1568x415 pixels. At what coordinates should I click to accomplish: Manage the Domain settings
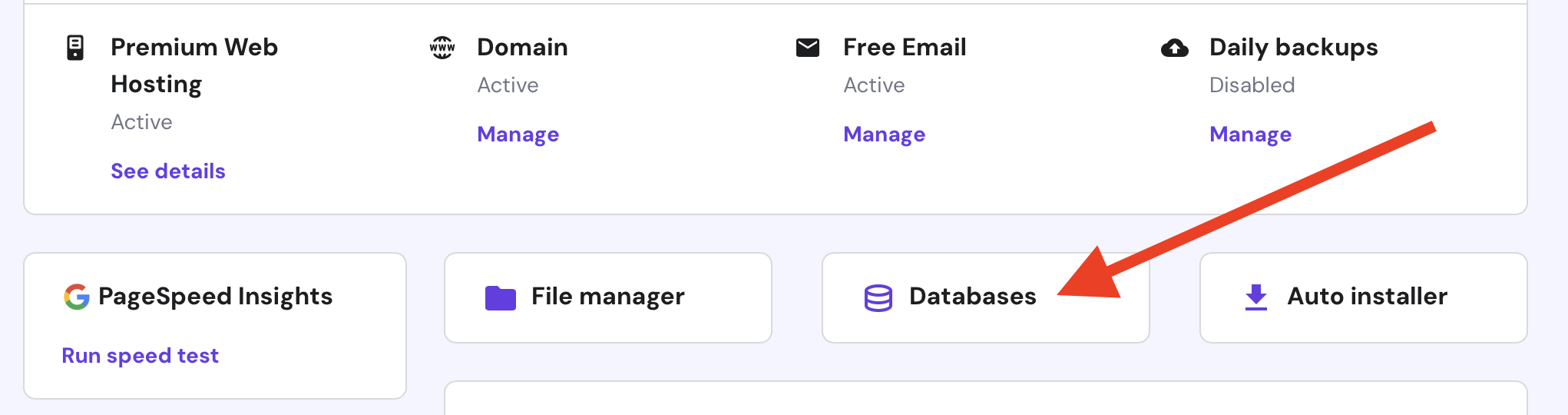[x=518, y=134]
